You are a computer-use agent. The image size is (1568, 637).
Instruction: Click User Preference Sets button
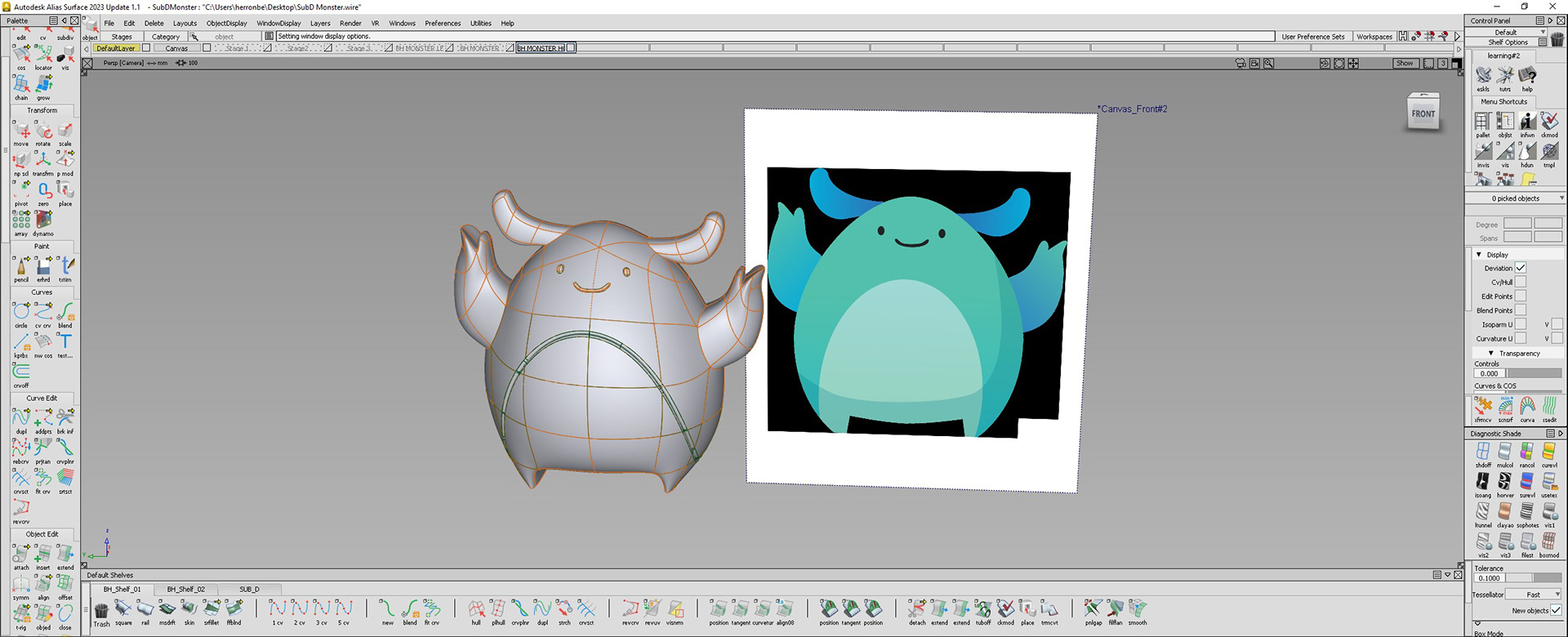point(1312,36)
